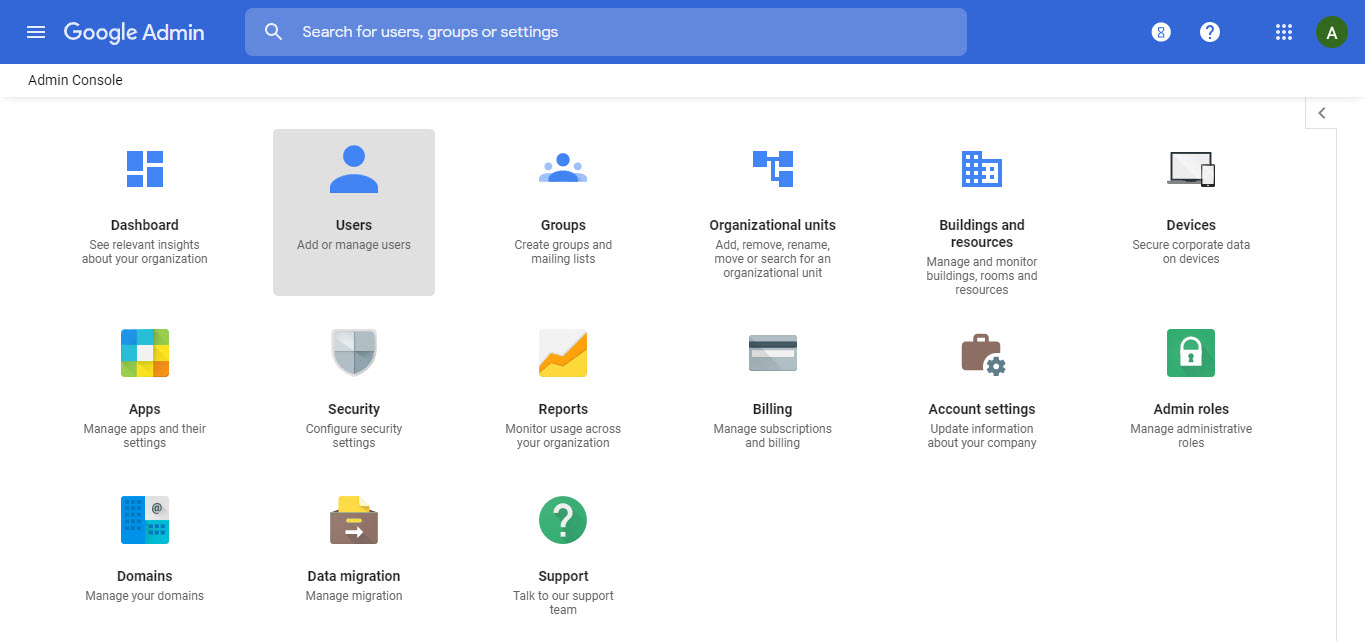Click the 'Reports' title text
The height and width of the screenshot is (641, 1365).
pyautogui.click(x=563, y=409)
